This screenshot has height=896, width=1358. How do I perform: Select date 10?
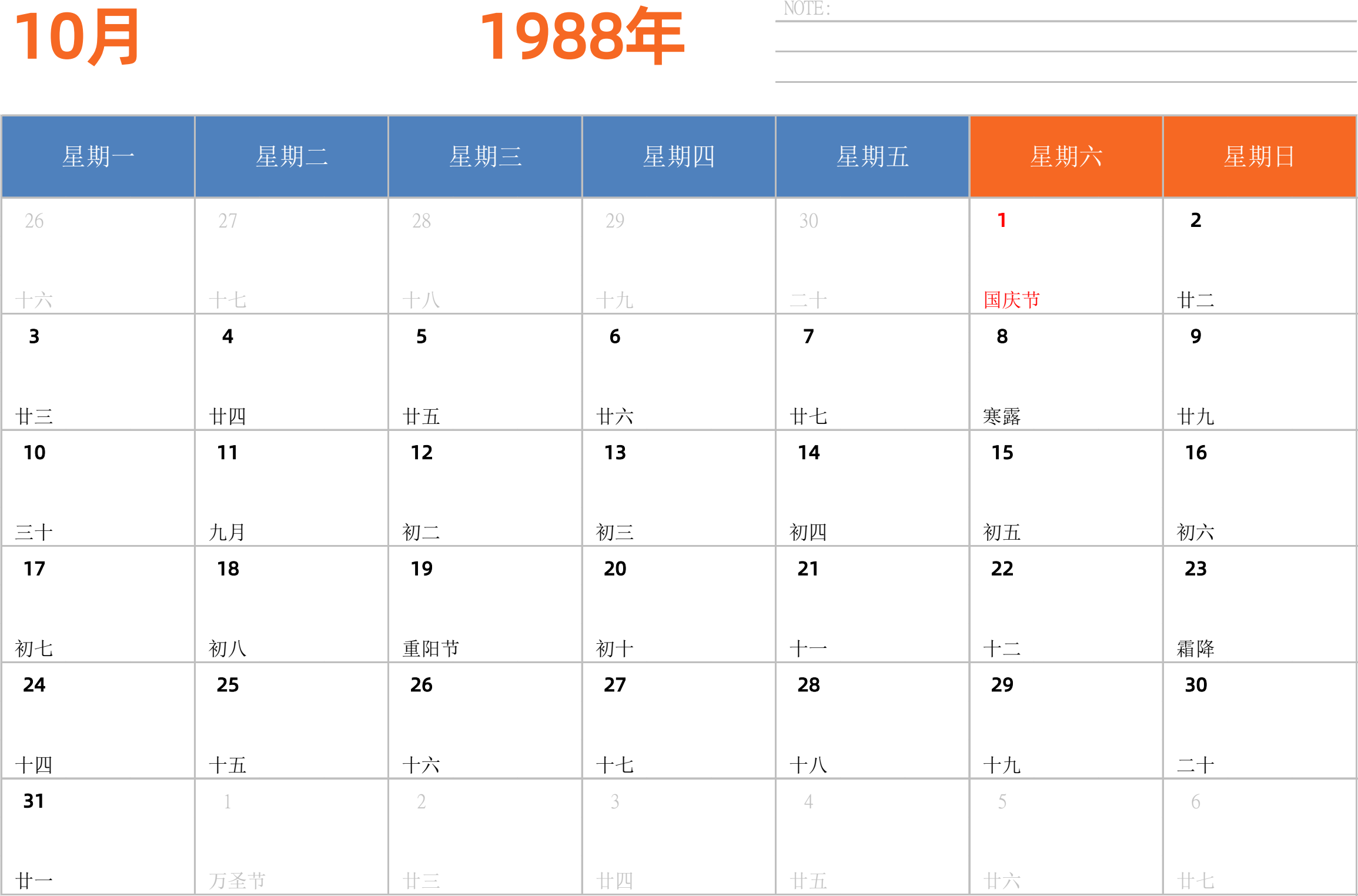[x=34, y=453]
